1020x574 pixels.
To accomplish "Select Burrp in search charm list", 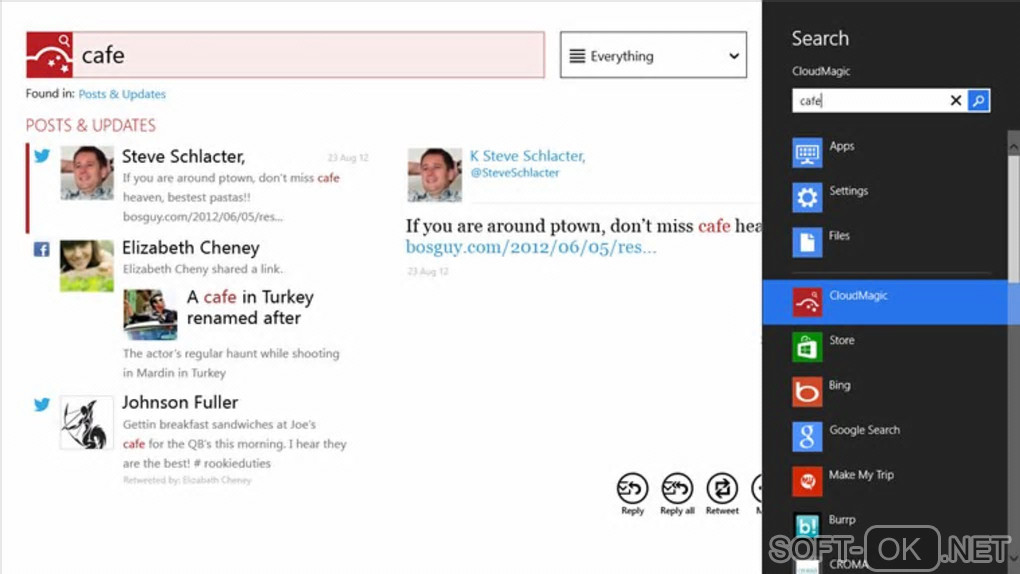I will click(x=887, y=526).
